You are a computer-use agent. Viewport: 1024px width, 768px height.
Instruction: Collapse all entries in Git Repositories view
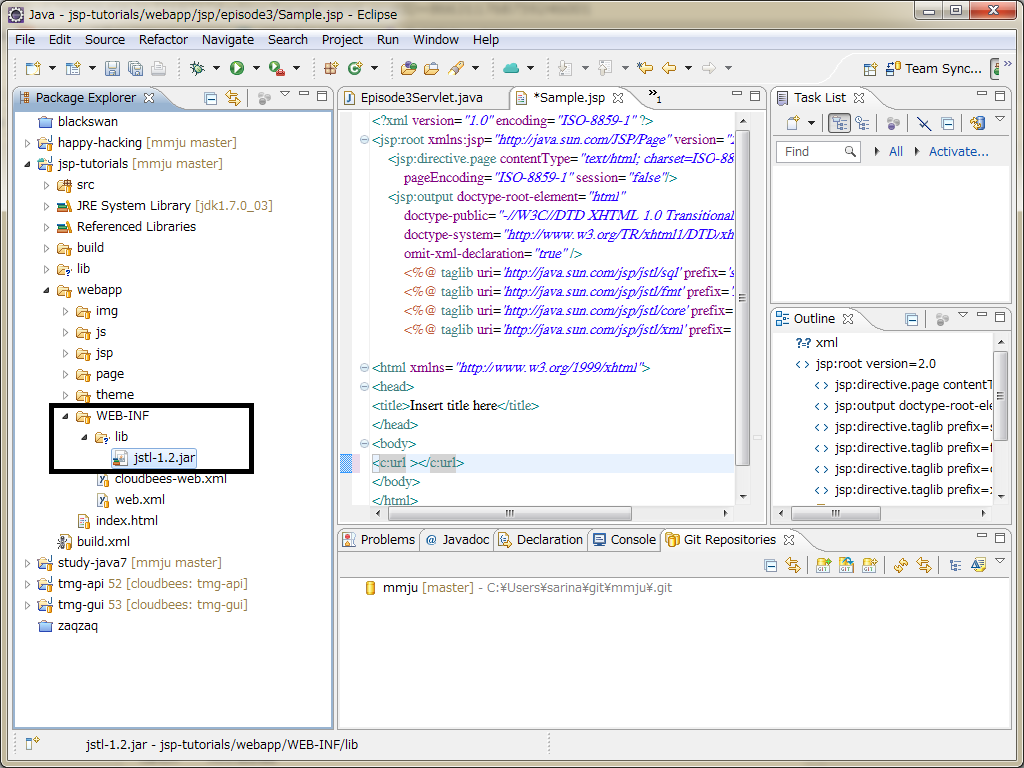point(770,566)
